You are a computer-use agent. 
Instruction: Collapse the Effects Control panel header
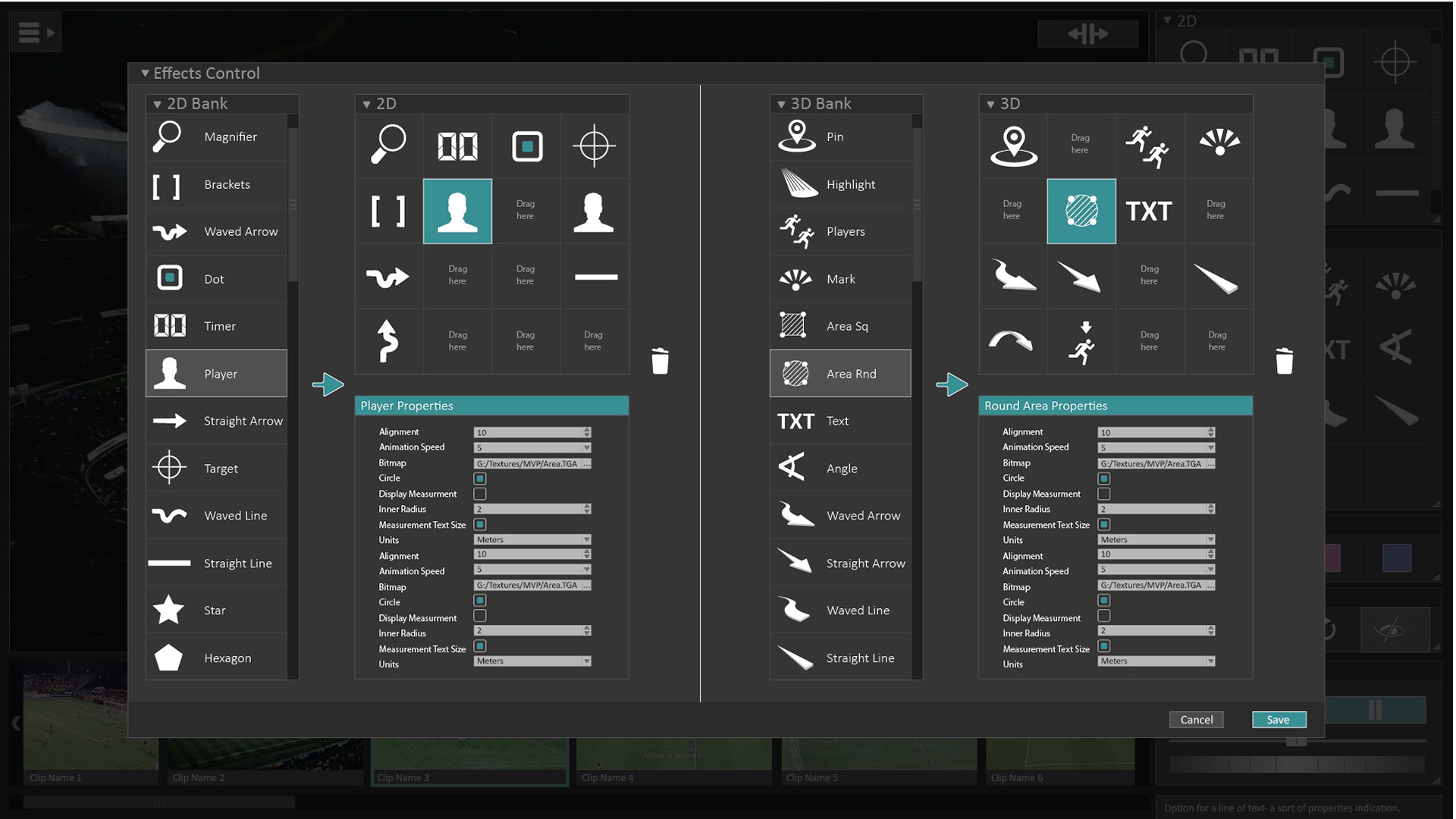145,74
